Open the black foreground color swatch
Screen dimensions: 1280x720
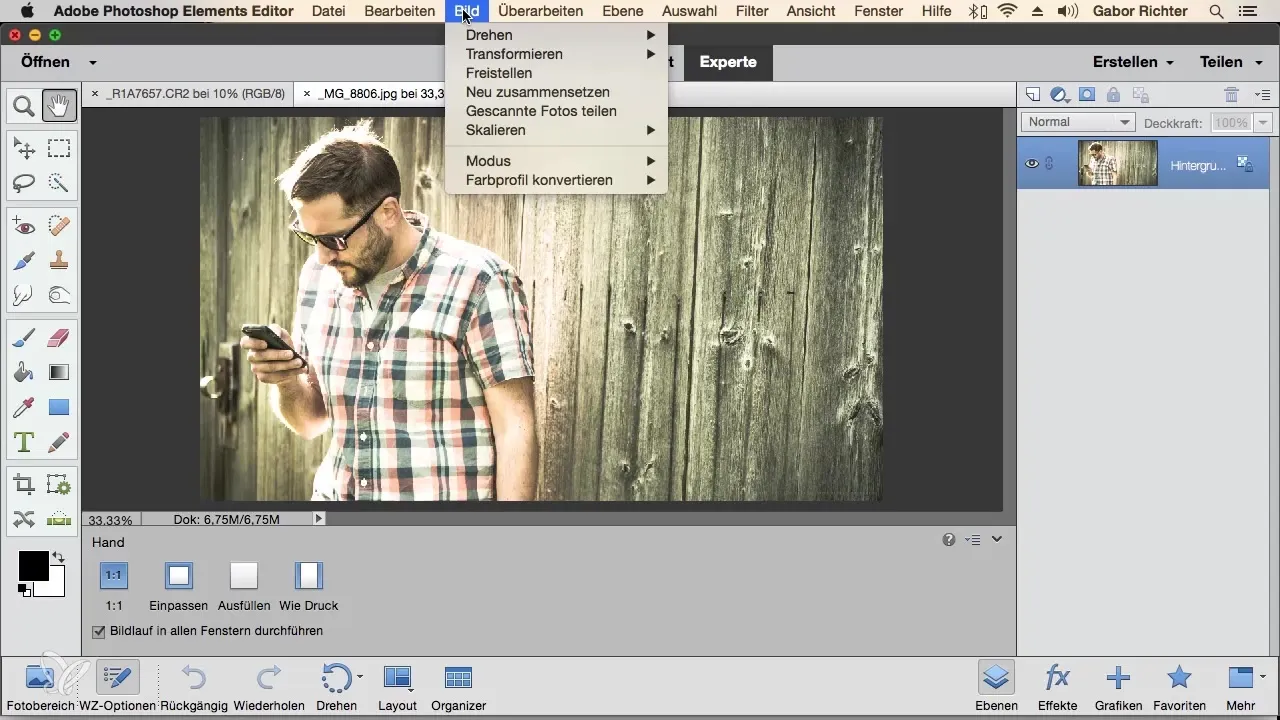coord(33,565)
